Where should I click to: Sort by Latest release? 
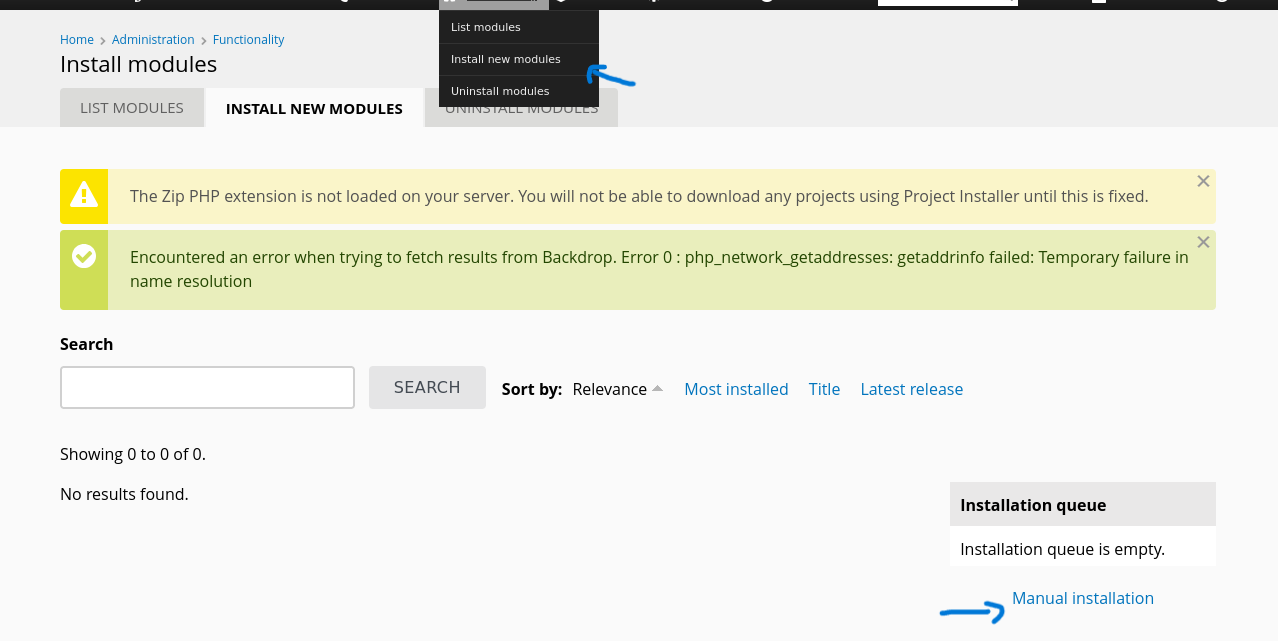pos(911,389)
